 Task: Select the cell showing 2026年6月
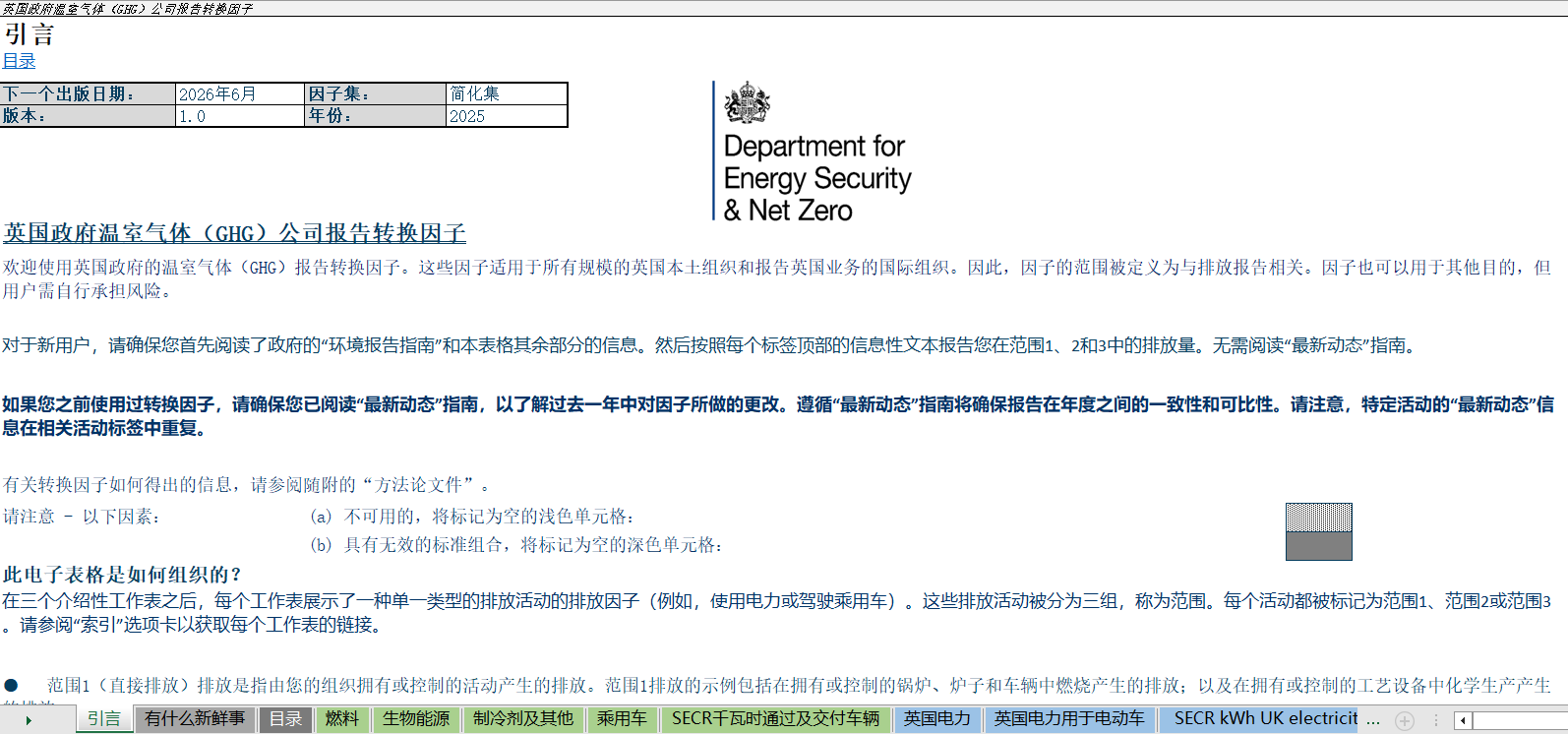pyautogui.click(x=240, y=93)
